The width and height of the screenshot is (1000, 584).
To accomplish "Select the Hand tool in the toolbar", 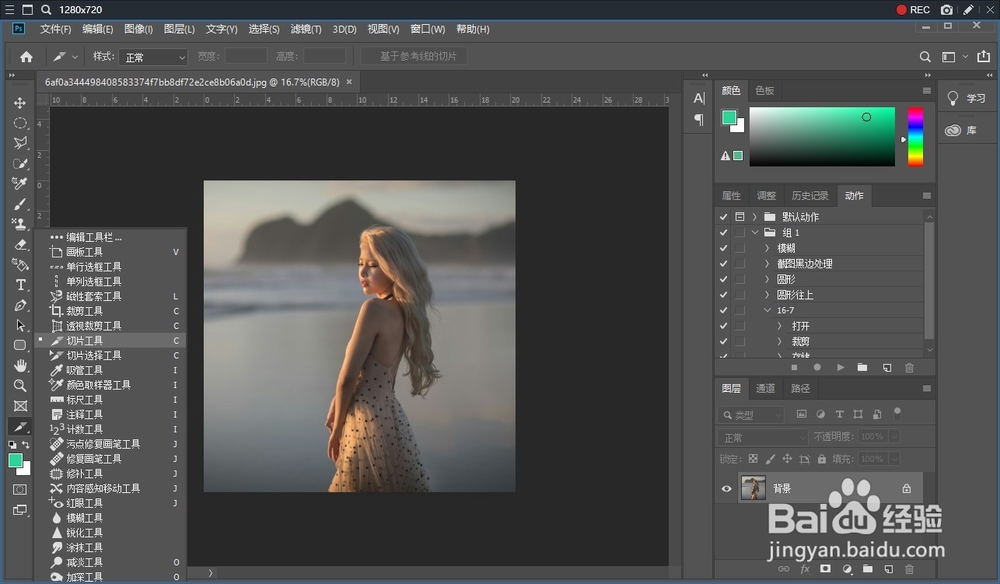I will [x=20, y=365].
